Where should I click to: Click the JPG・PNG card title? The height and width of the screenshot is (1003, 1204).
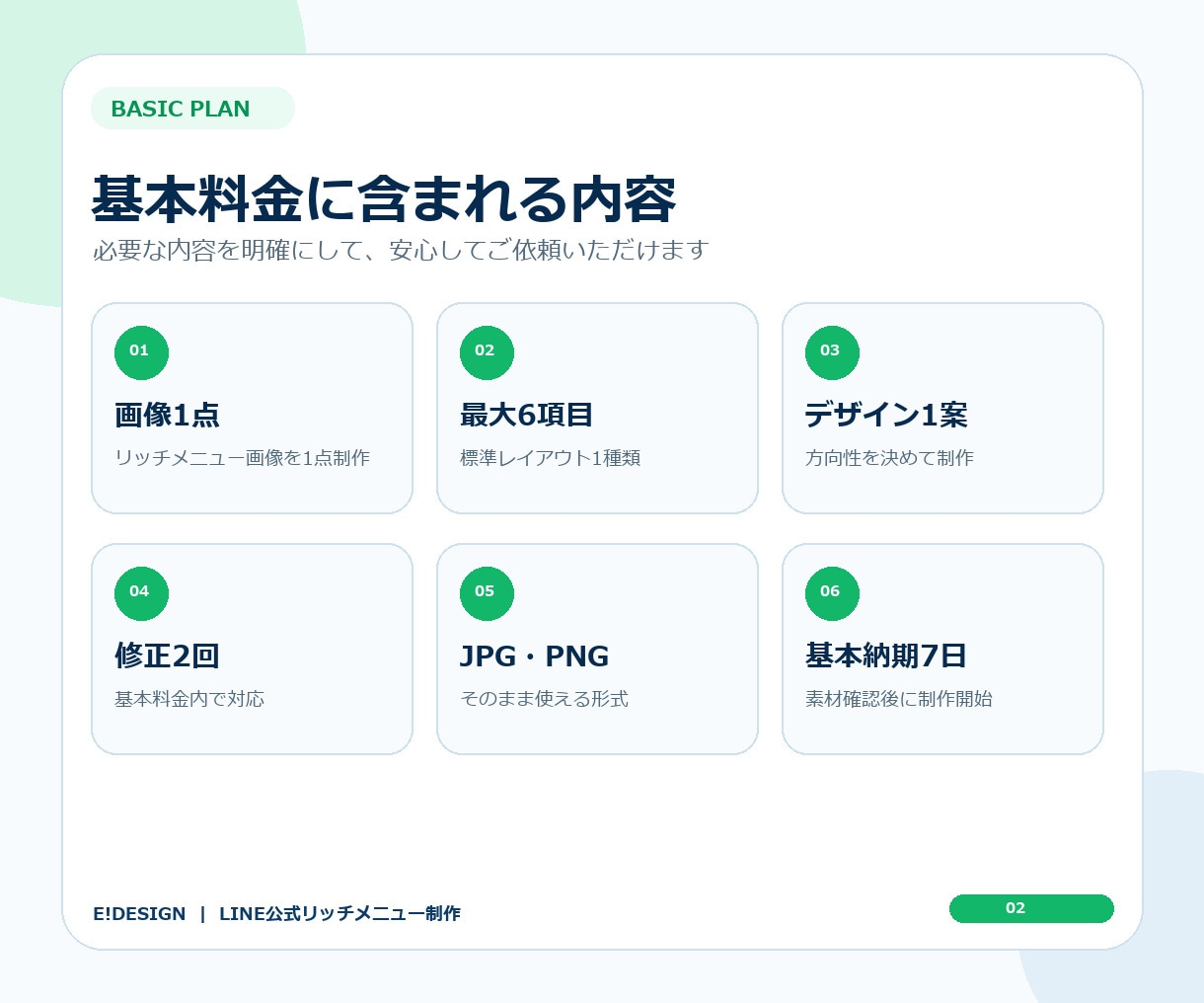pyautogui.click(x=534, y=656)
